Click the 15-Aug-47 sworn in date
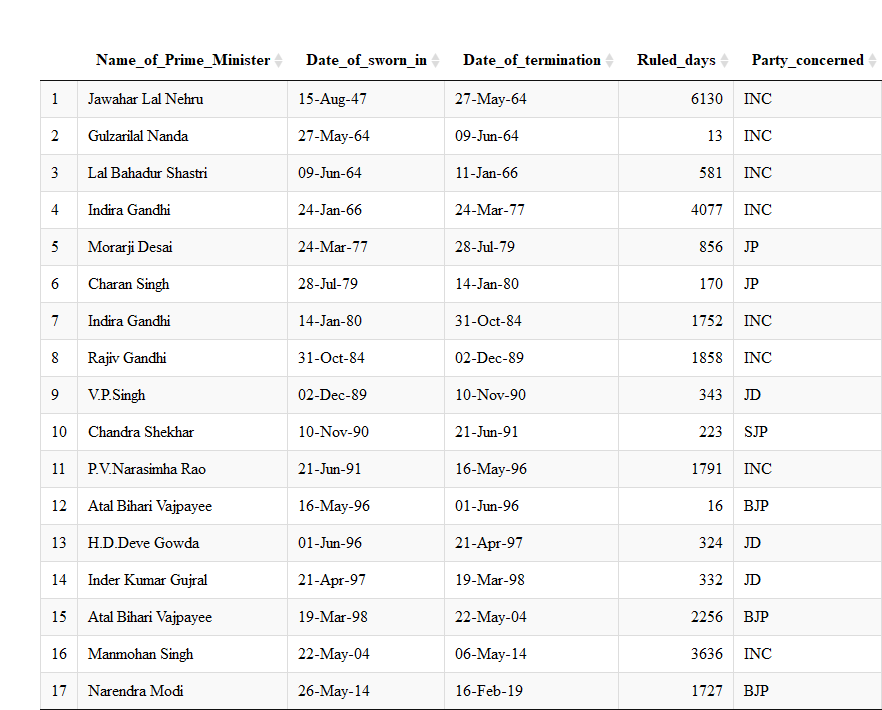The height and width of the screenshot is (710, 882). (330, 99)
